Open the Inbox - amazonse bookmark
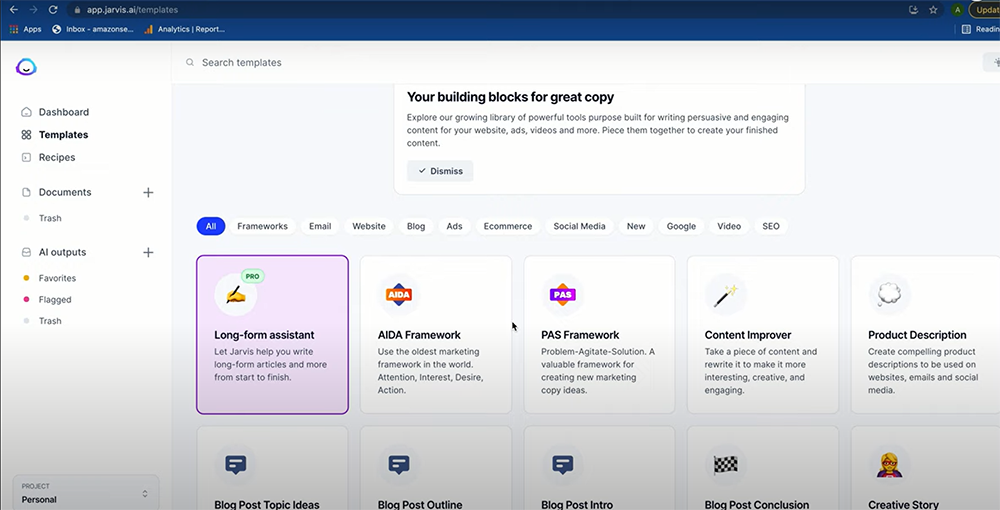 (x=92, y=29)
